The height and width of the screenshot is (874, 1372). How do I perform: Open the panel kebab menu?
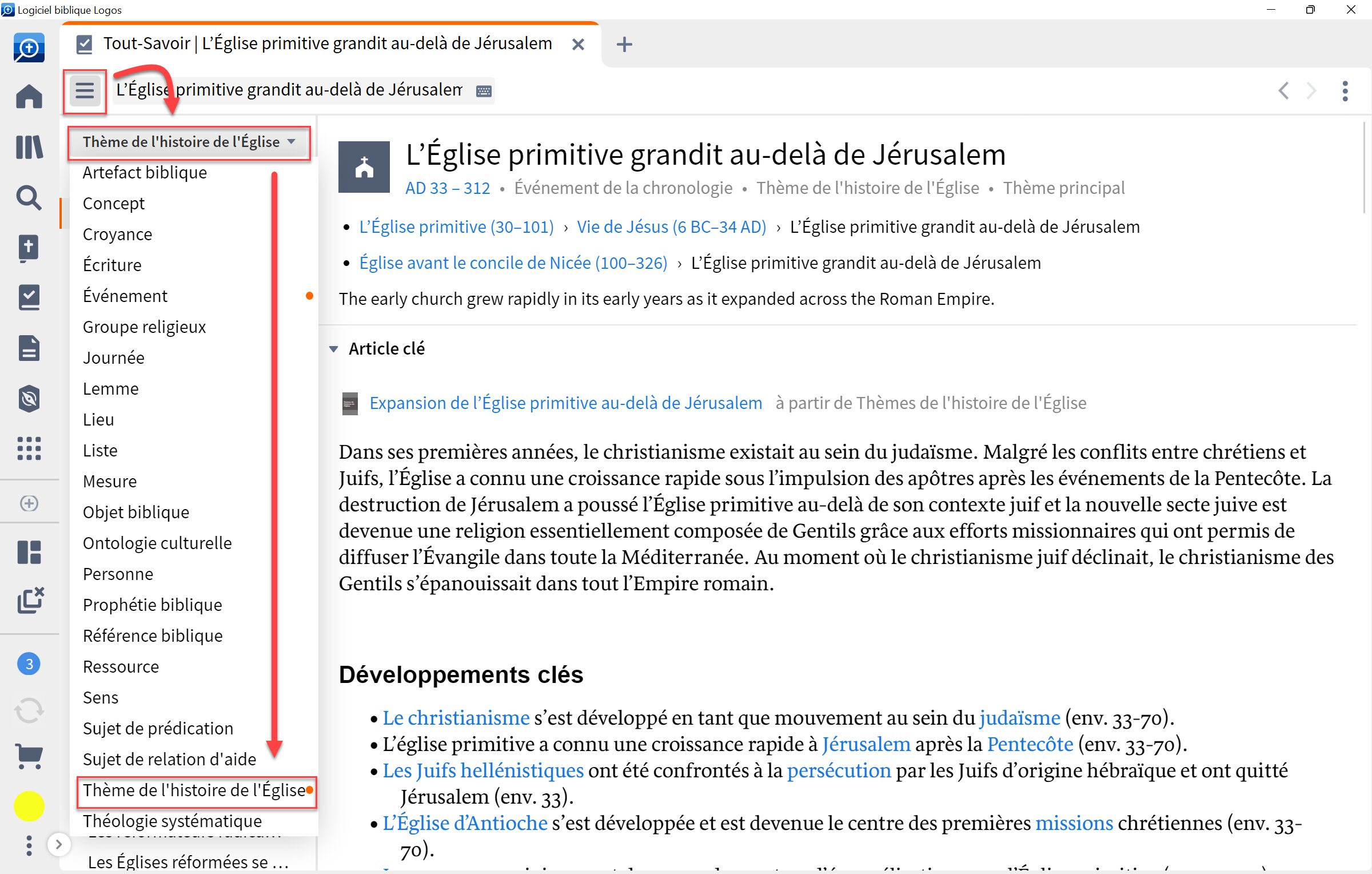(1345, 91)
